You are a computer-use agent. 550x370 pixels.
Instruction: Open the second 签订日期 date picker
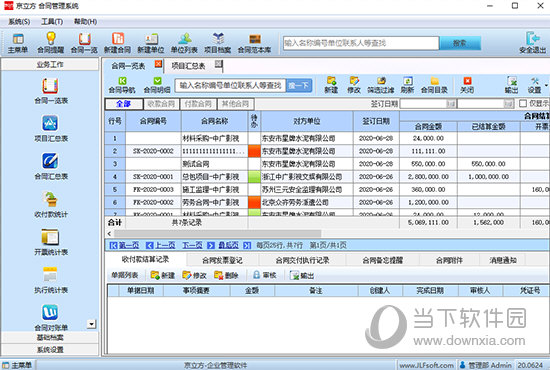point(509,103)
